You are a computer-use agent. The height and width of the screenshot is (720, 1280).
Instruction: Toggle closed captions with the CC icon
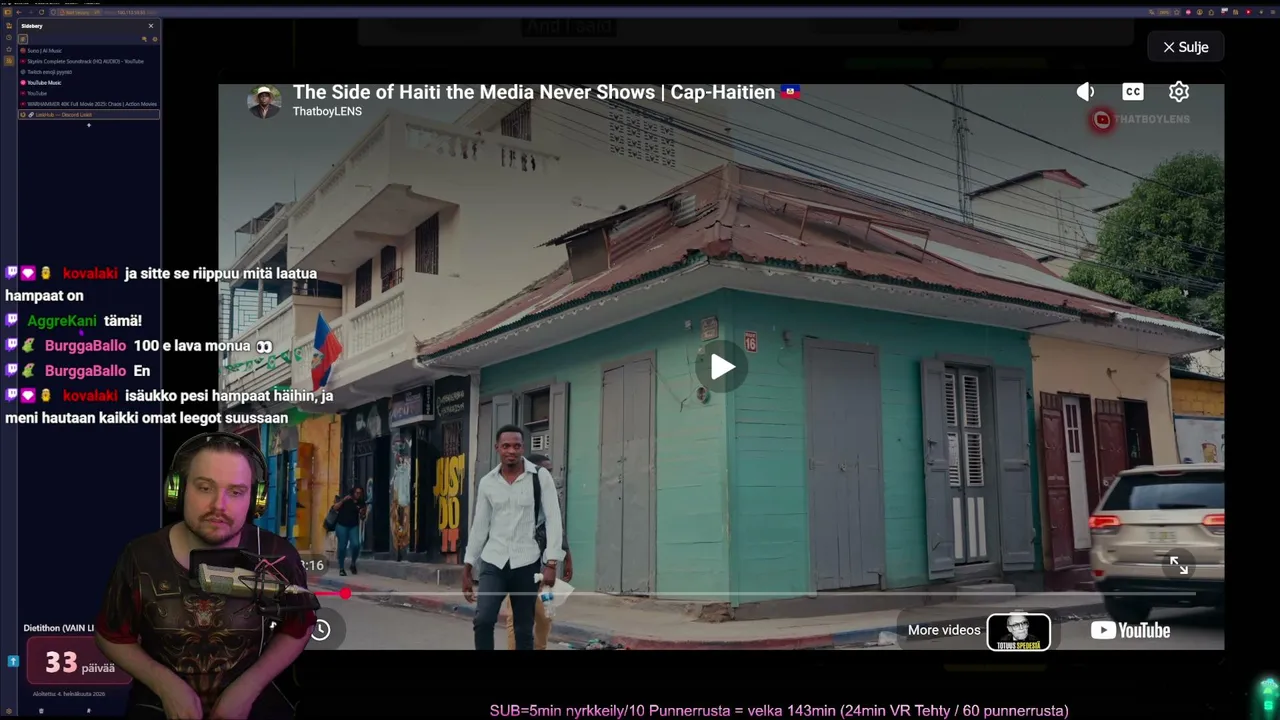tap(1132, 92)
